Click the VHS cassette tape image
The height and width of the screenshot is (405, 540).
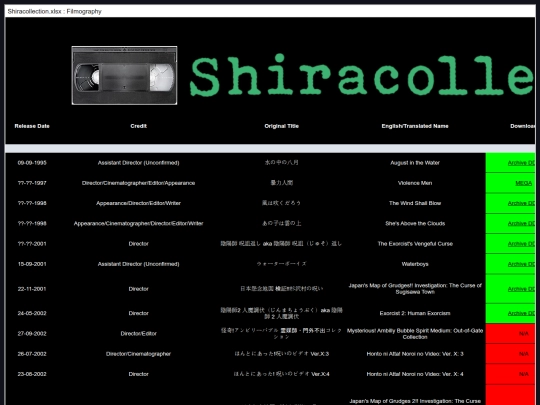124,75
